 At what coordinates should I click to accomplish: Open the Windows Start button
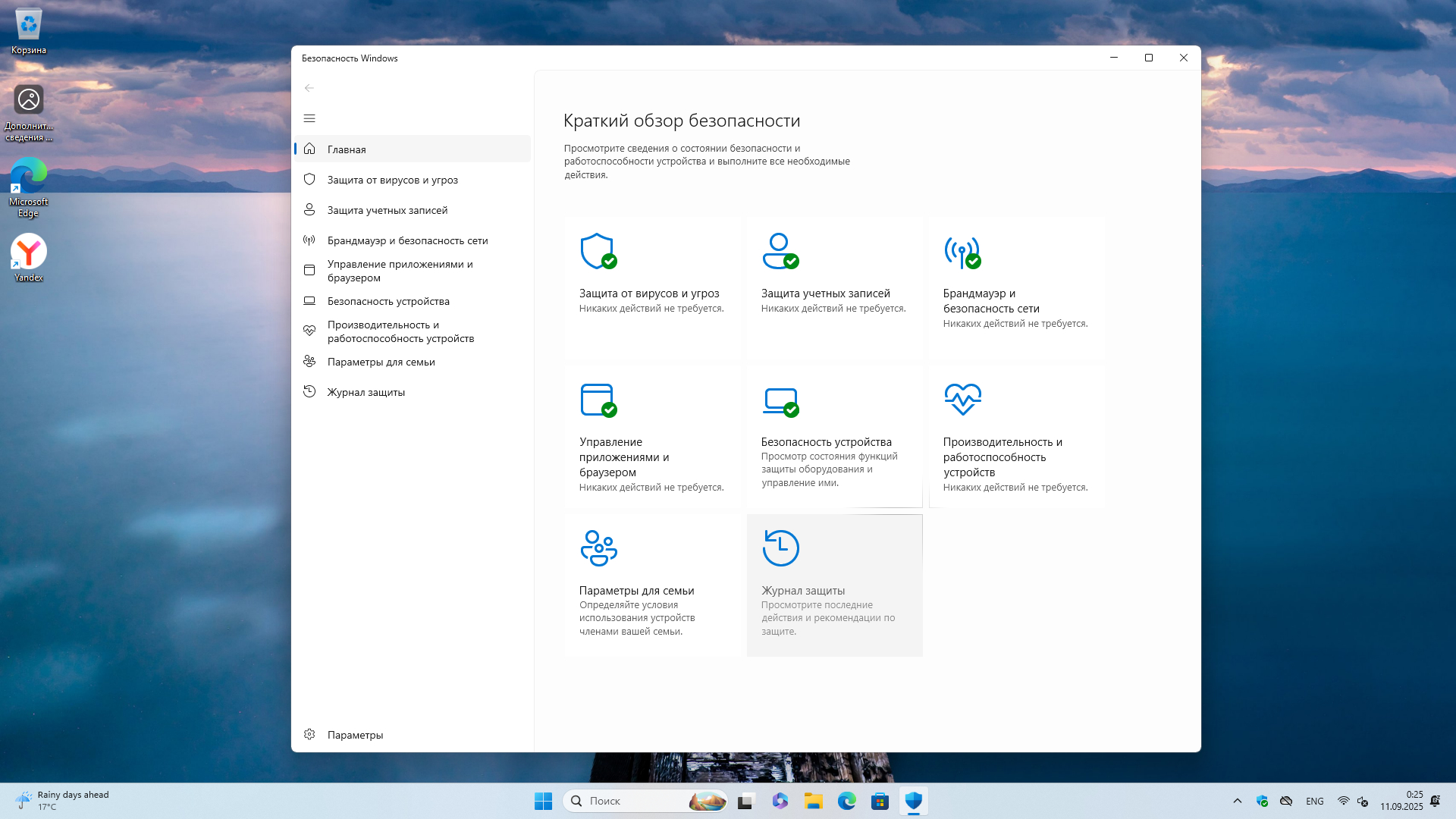(x=543, y=801)
